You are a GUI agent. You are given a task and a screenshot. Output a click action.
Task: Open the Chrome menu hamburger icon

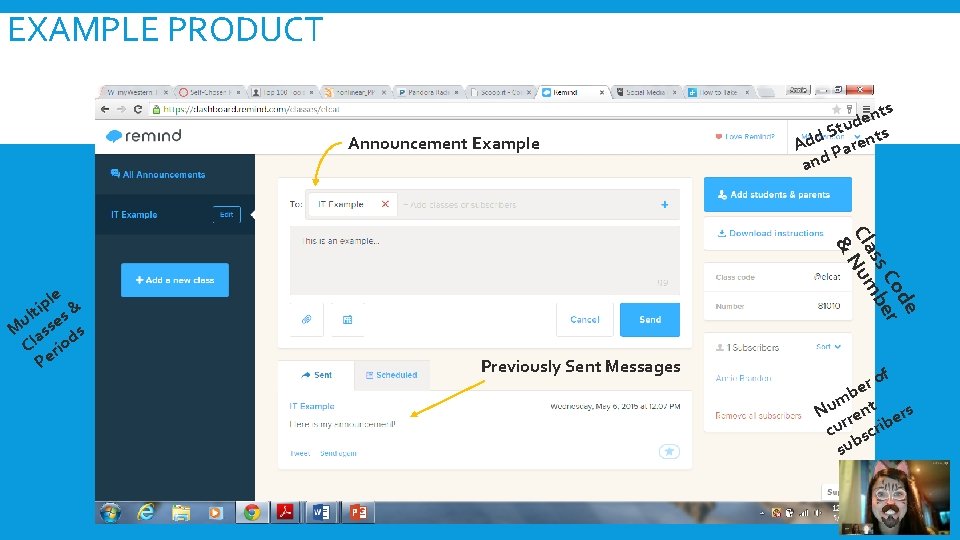[866, 109]
